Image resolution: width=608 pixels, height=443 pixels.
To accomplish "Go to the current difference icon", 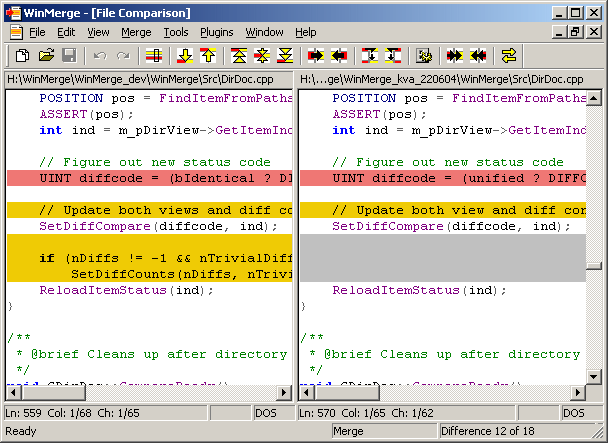I will 262,56.
